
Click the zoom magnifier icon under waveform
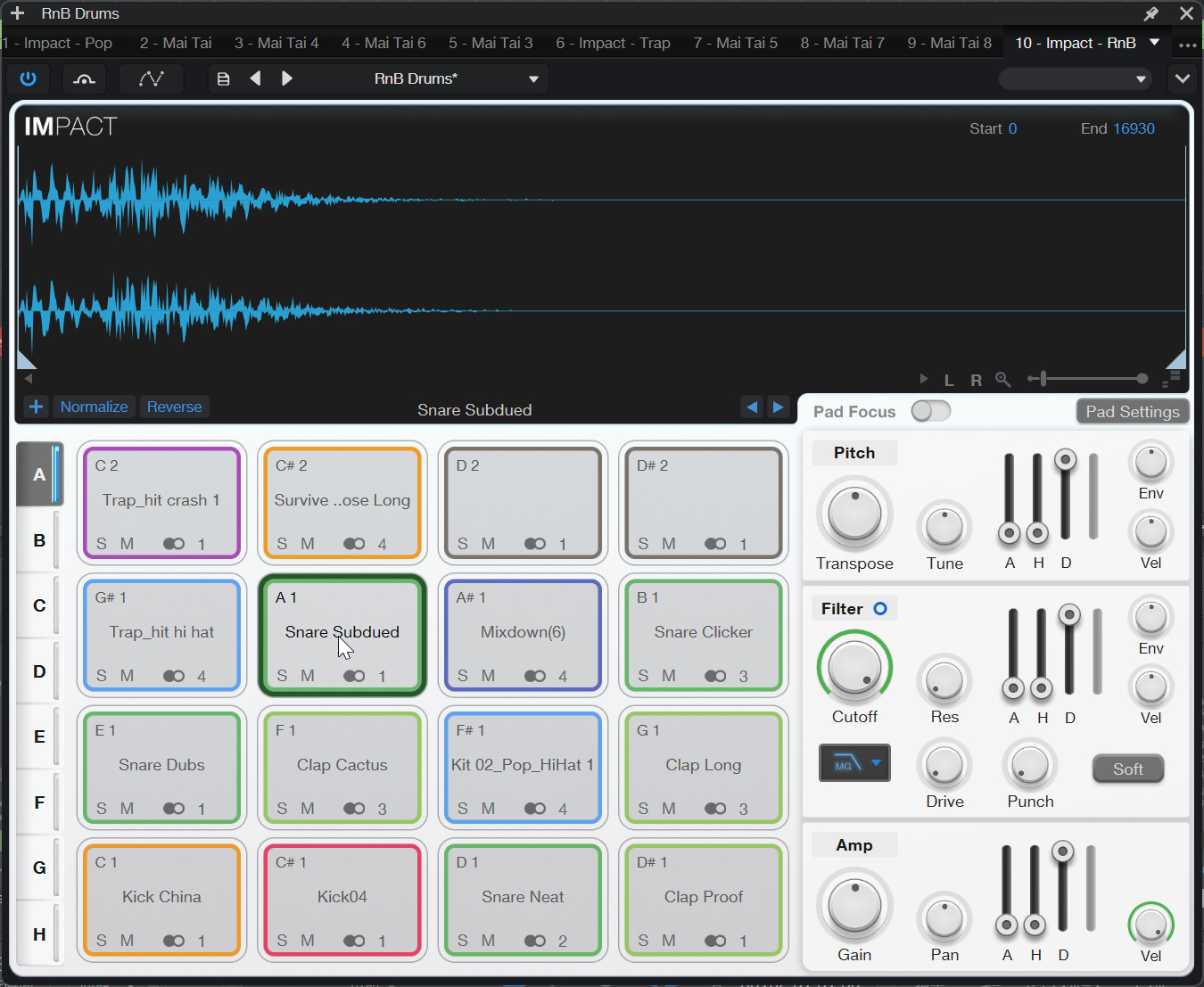tap(1003, 380)
